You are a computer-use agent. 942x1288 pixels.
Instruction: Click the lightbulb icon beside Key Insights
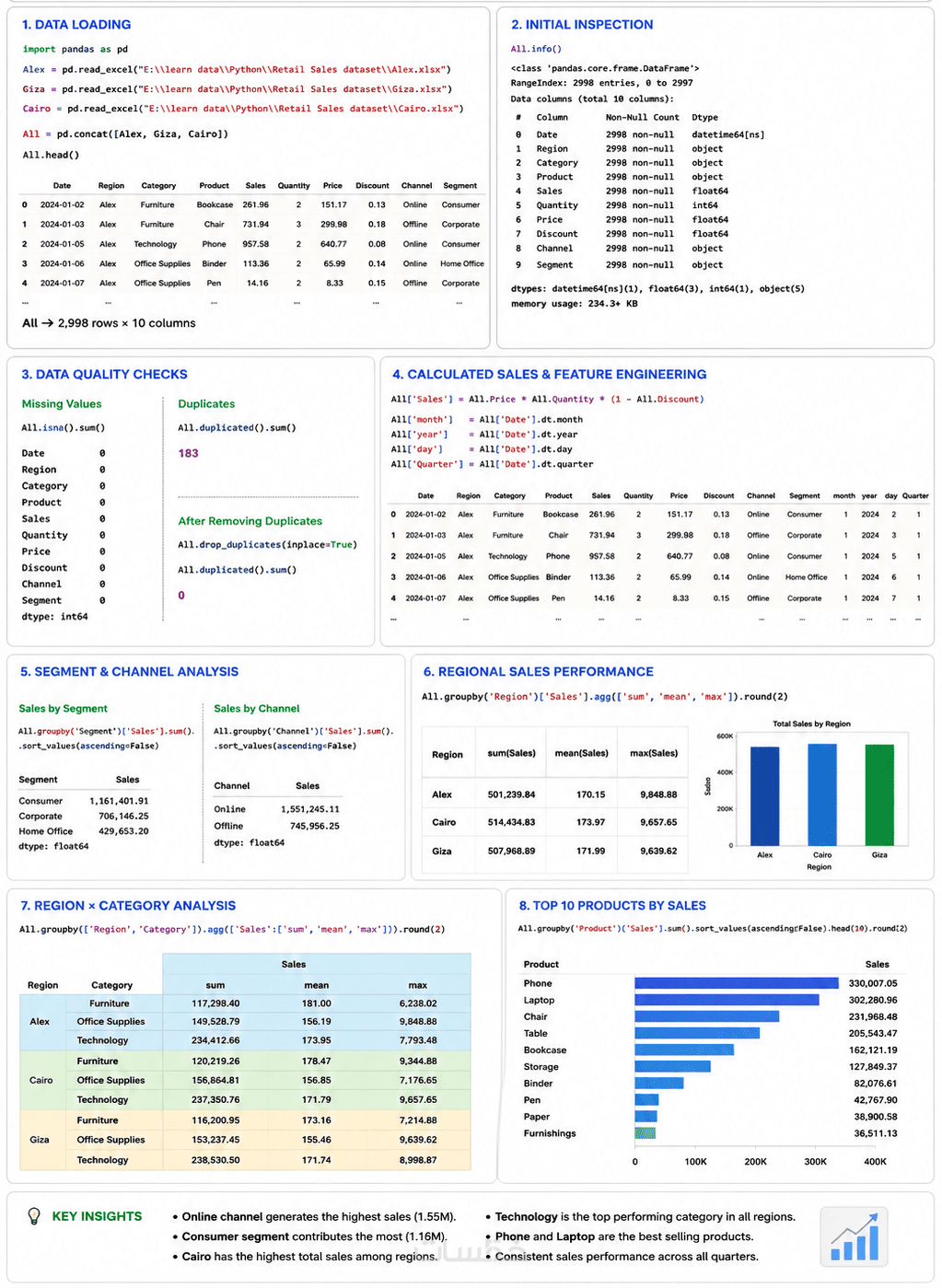[34, 1216]
